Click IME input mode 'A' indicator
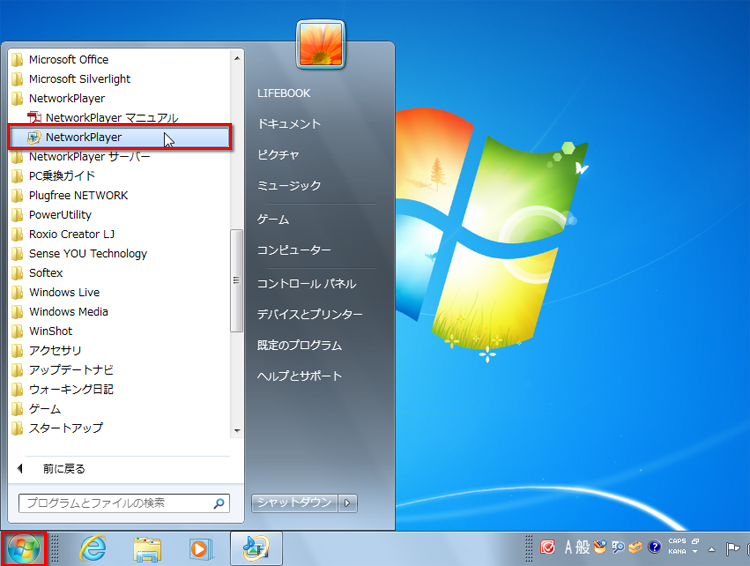This screenshot has height=566, width=750. click(568, 546)
